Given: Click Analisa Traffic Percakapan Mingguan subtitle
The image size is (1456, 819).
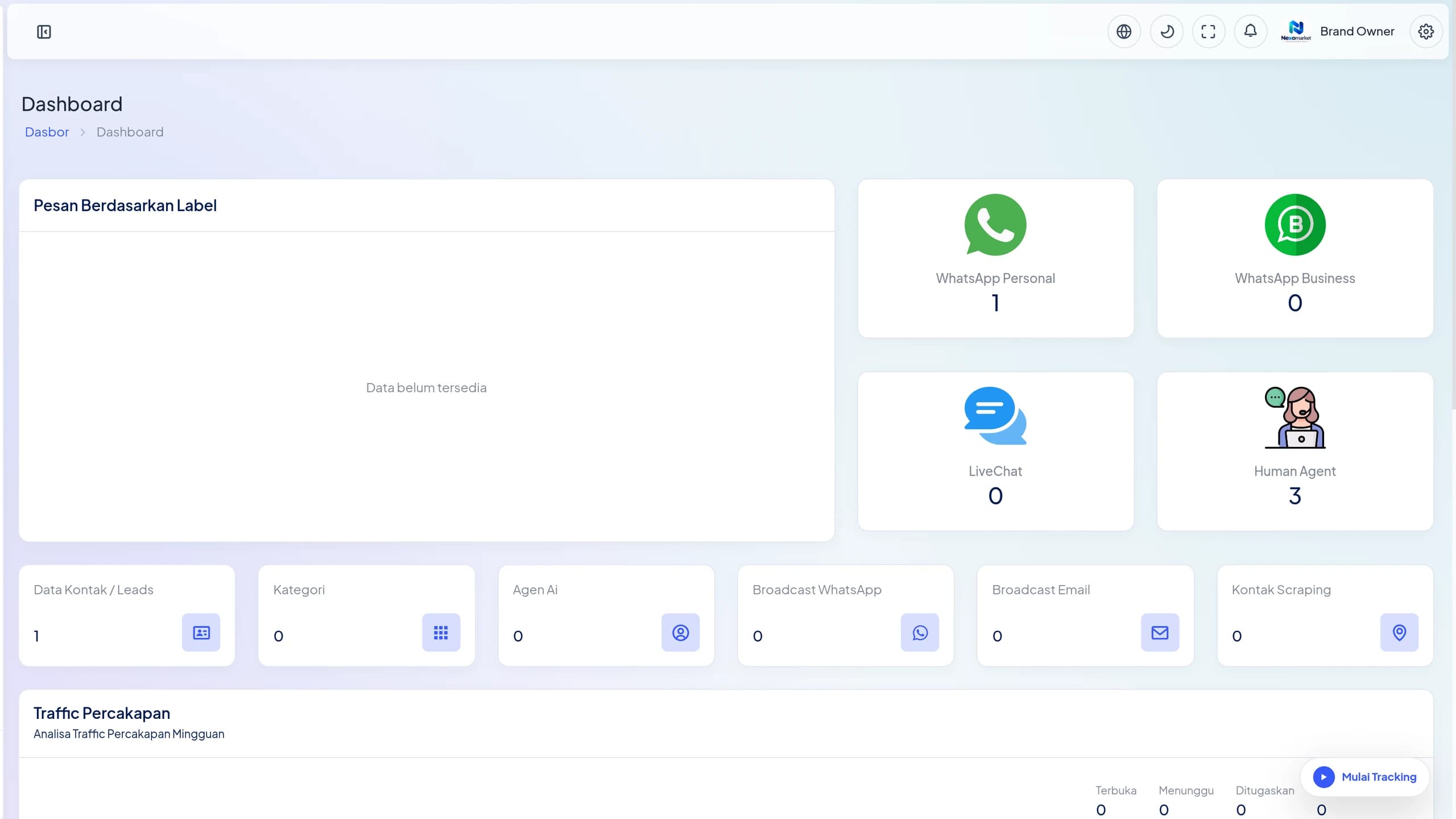Looking at the screenshot, I should (129, 734).
